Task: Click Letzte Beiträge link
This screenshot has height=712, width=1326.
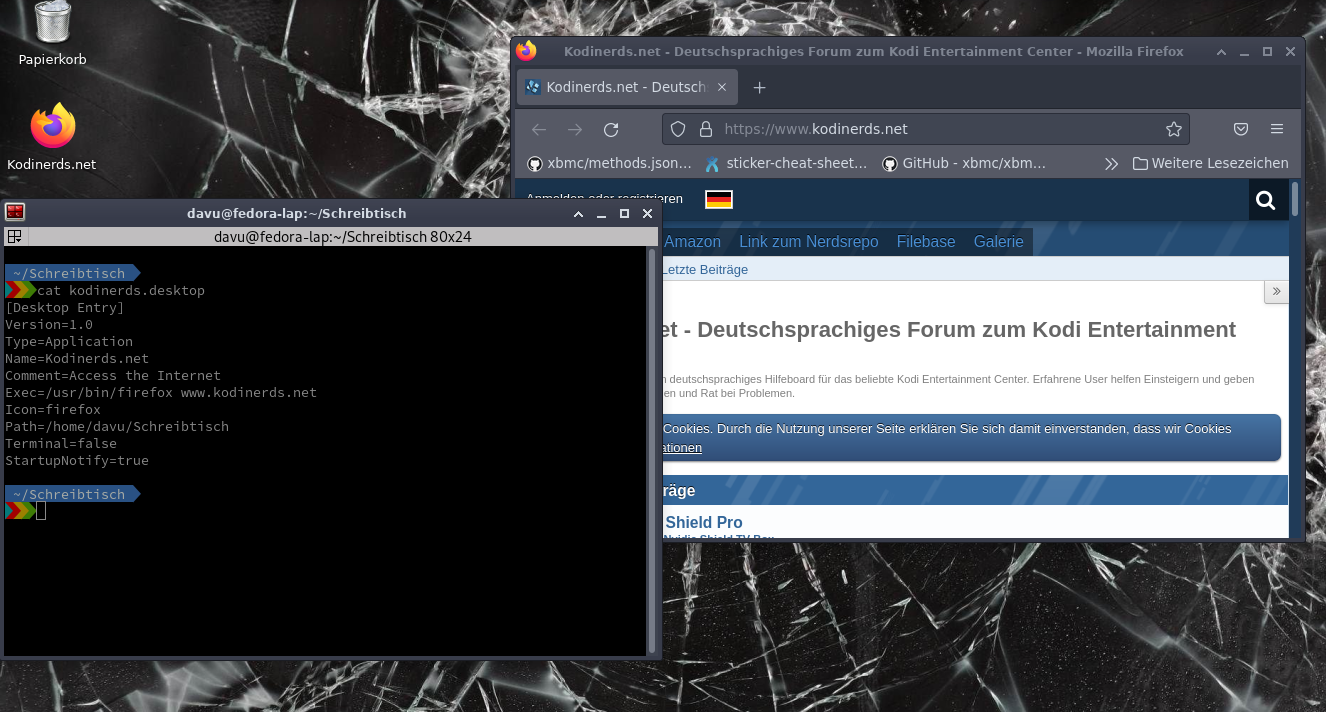Action: pos(704,269)
